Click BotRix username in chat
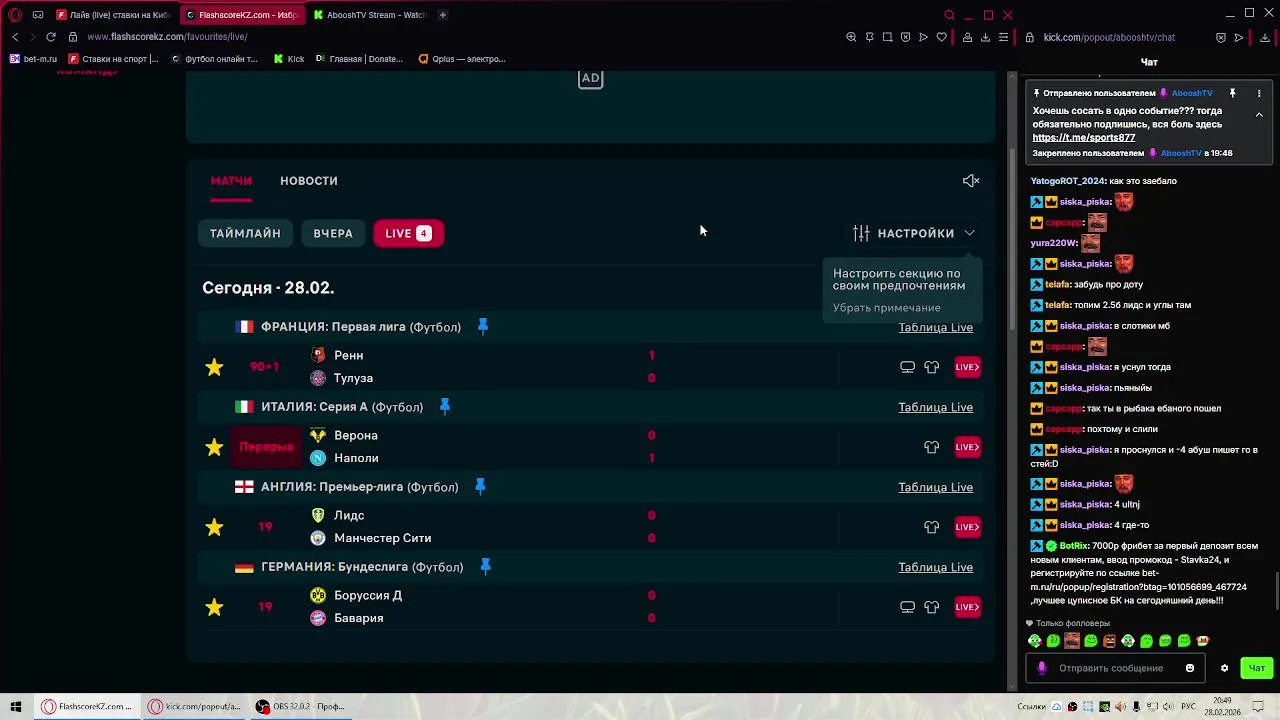Viewport: 1280px width, 720px height. pyautogui.click(x=1074, y=546)
